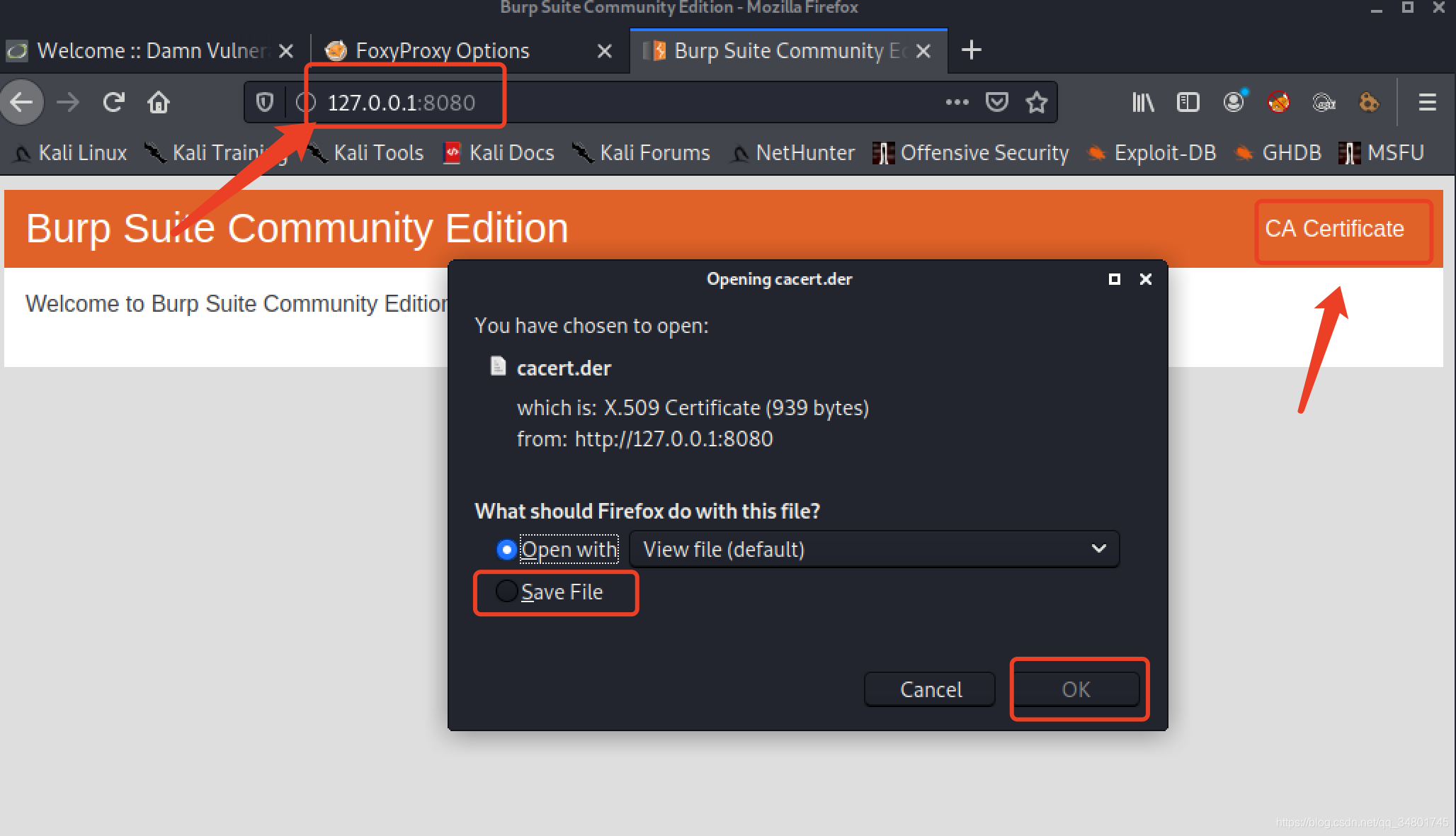Viewport: 1456px width, 836px height.
Task: Expand the View file (default) dropdown
Action: click(x=873, y=549)
